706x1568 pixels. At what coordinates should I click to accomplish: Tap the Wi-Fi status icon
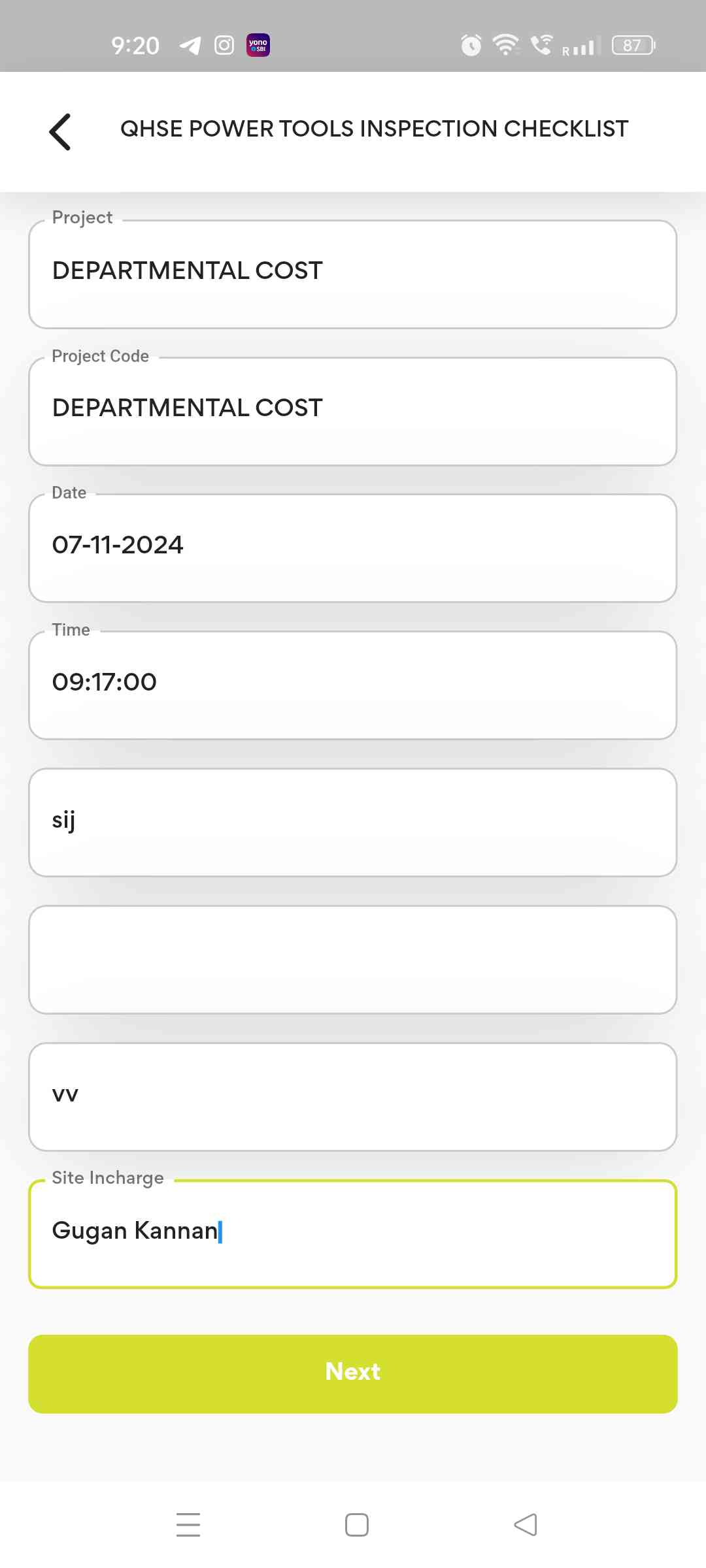point(505,44)
